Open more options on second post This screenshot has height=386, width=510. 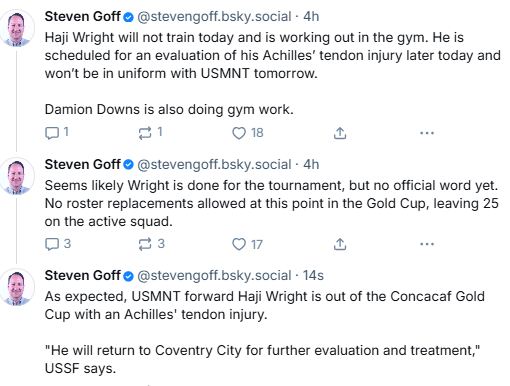[x=427, y=244]
